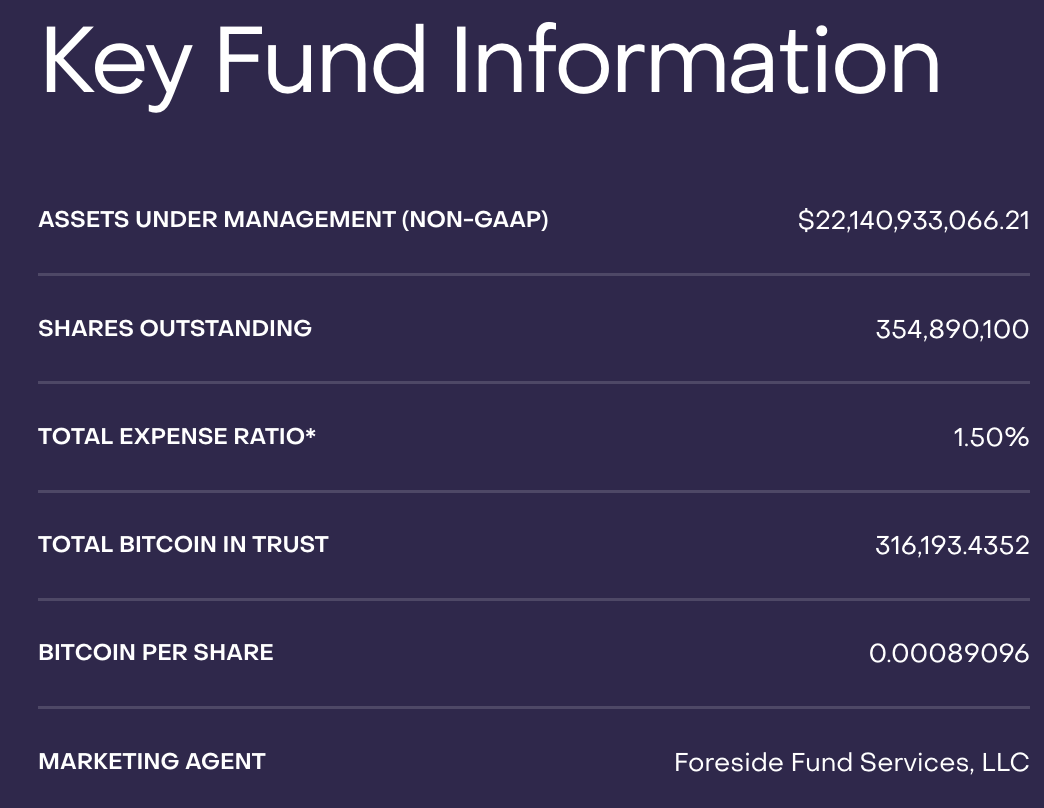Select the Assets Under Management (Non-GAAP) label
This screenshot has width=1044, height=808.
294,219
